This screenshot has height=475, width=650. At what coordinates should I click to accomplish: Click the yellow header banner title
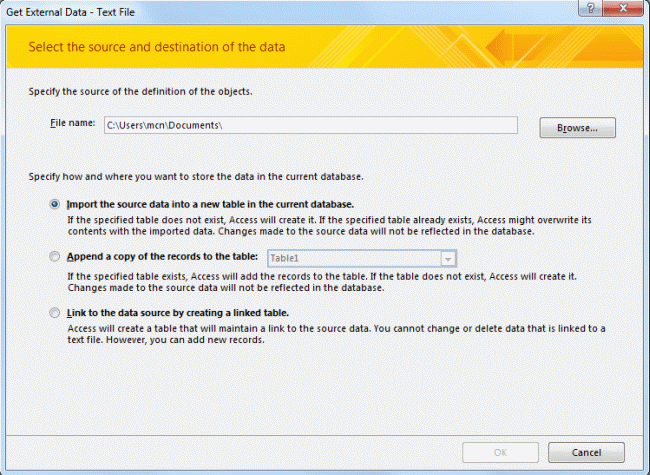[157, 47]
